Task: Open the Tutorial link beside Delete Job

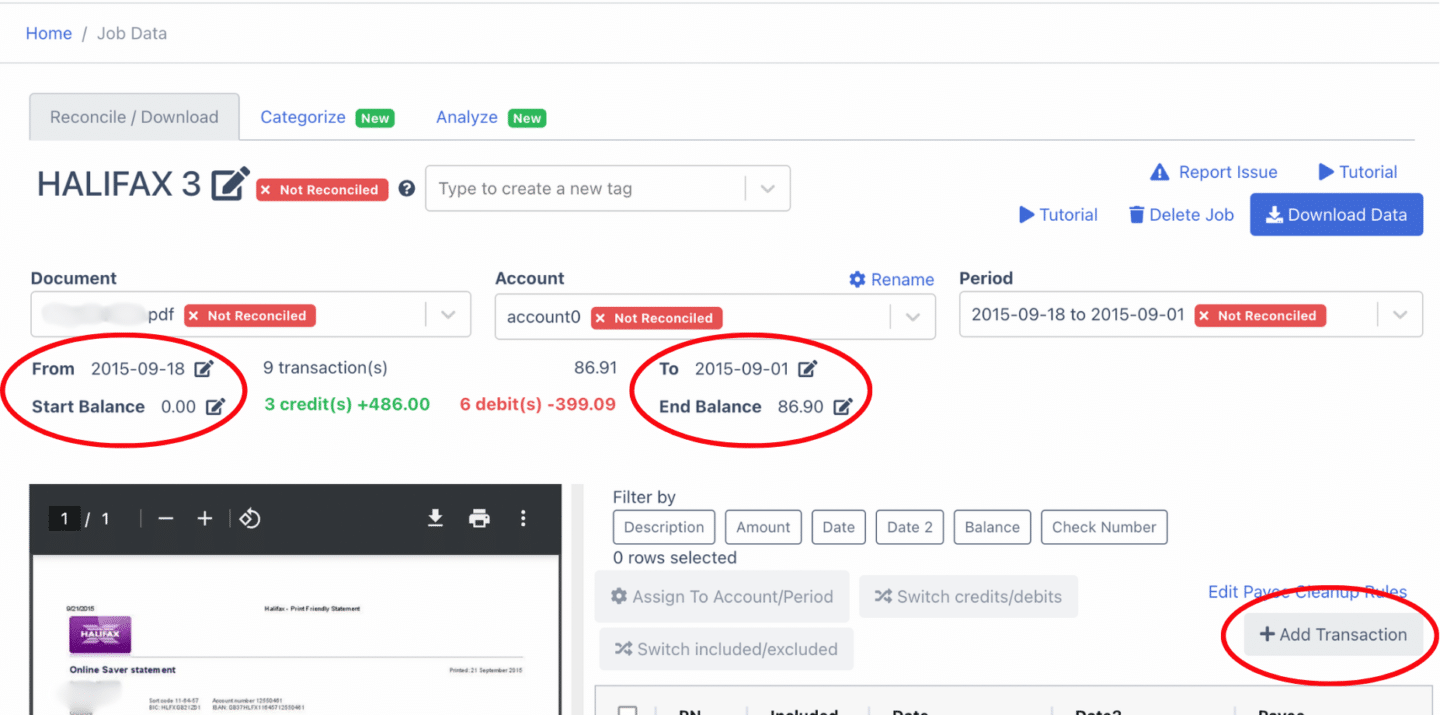Action: 1058,215
